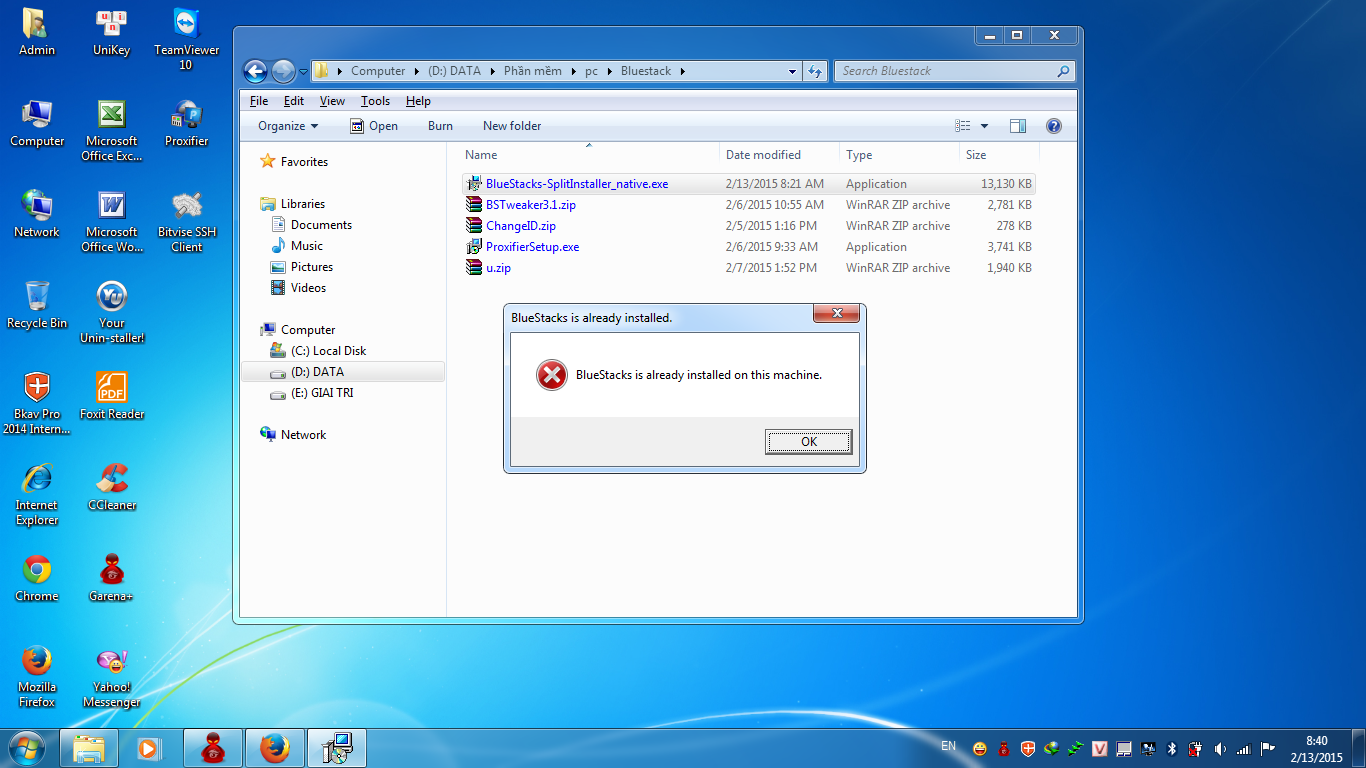Focus the Search Bluestack field
The height and width of the screenshot is (768, 1366).
[954, 71]
